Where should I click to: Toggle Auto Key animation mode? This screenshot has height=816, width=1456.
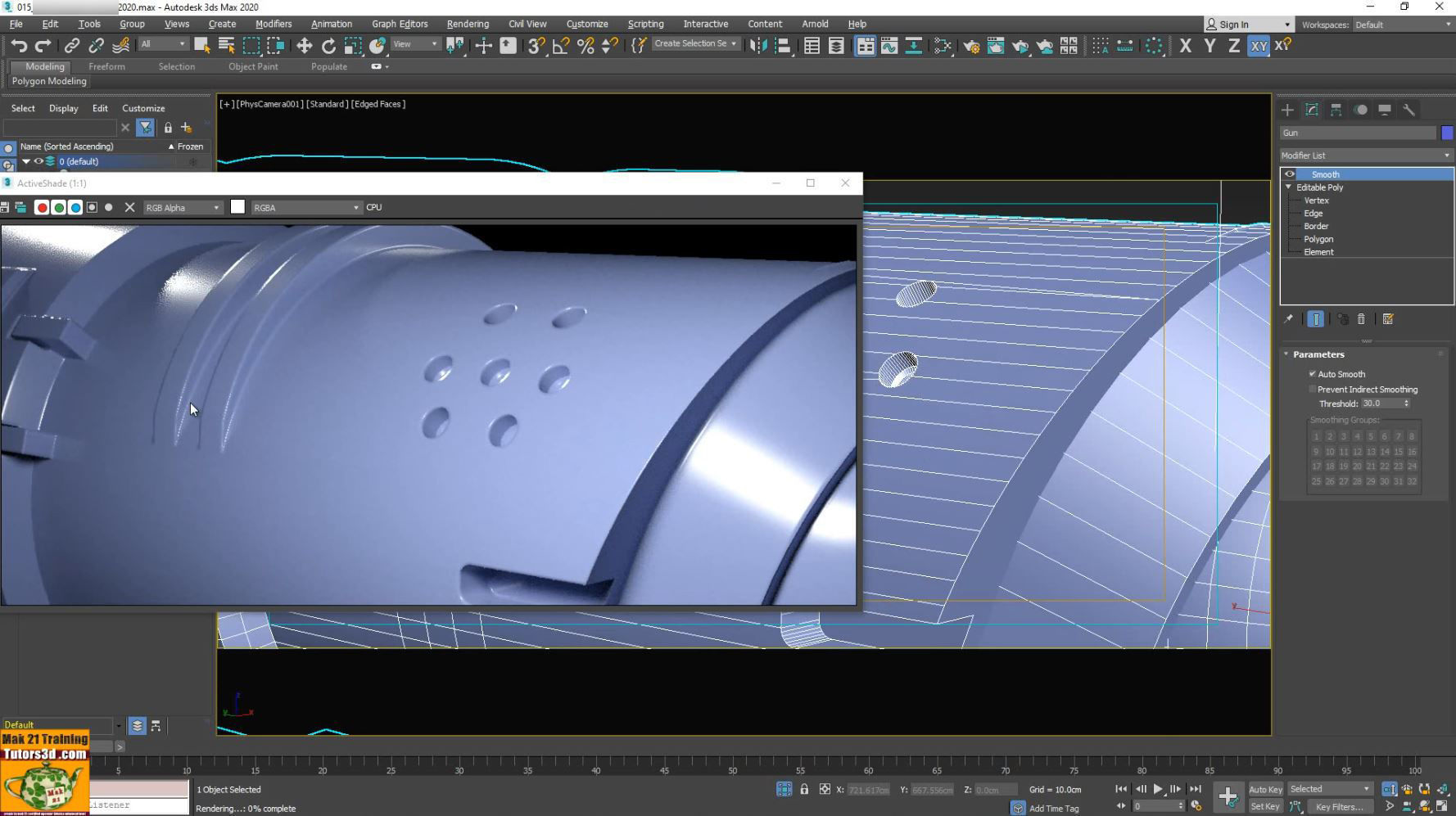(1265, 788)
